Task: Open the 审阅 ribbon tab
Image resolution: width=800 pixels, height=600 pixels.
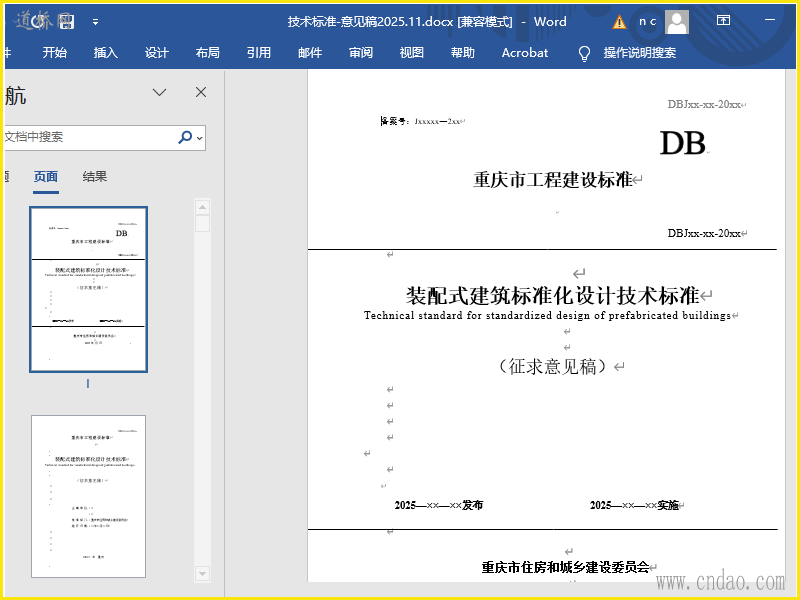Action: pos(361,53)
